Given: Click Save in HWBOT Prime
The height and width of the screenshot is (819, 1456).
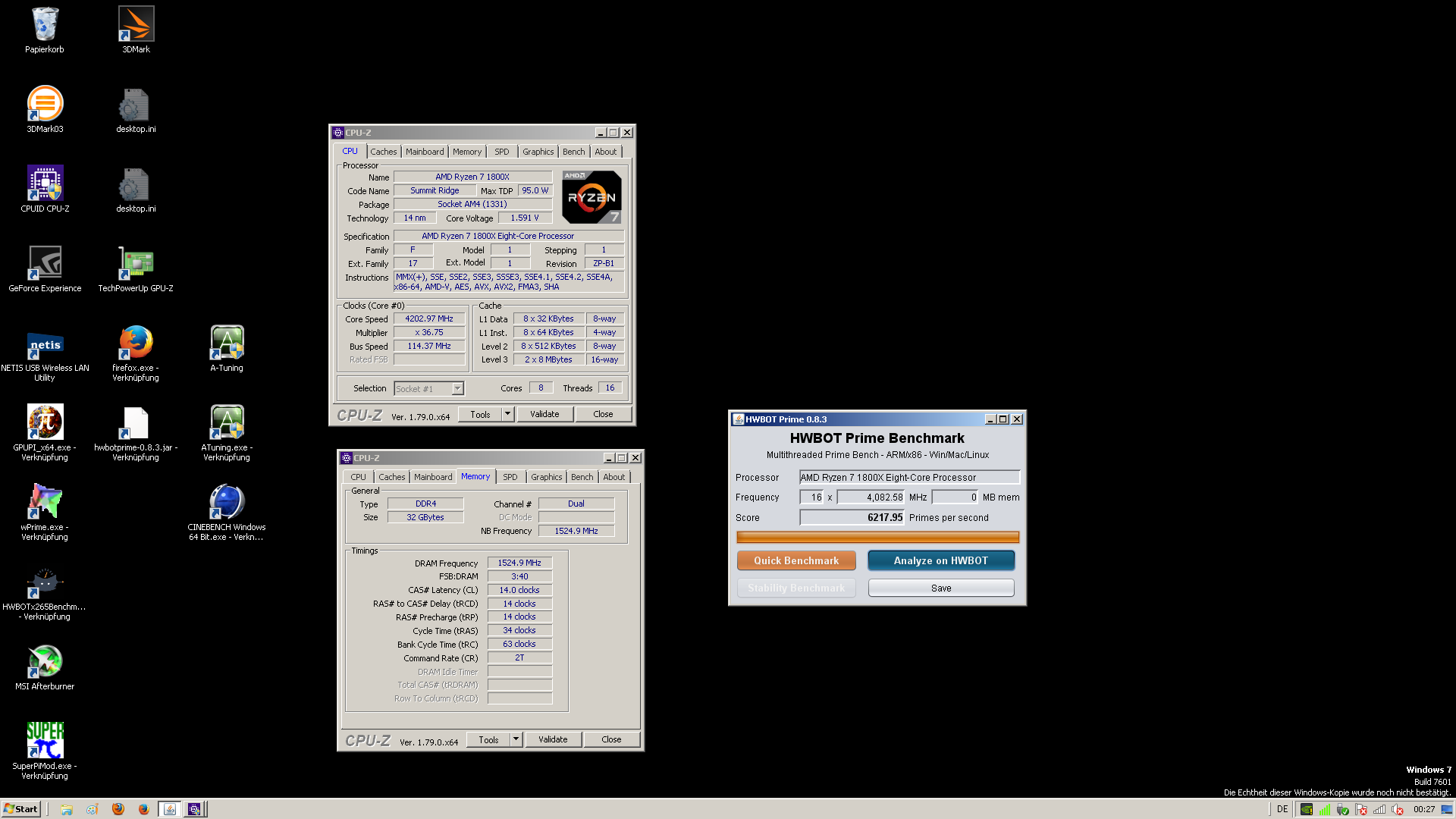Looking at the screenshot, I should (x=941, y=588).
